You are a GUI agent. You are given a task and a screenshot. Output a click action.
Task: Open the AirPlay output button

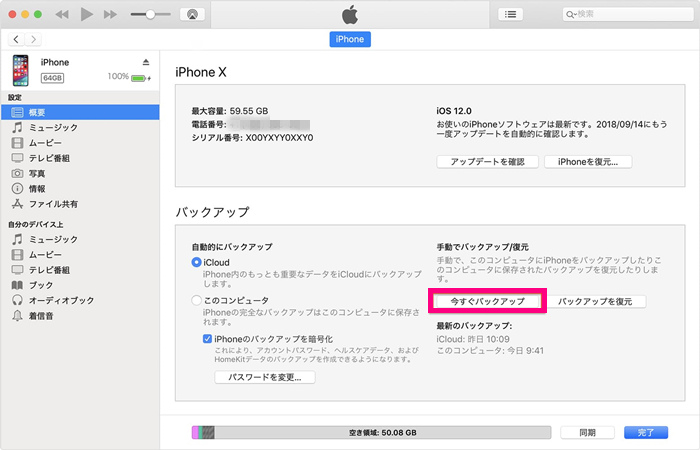192,14
